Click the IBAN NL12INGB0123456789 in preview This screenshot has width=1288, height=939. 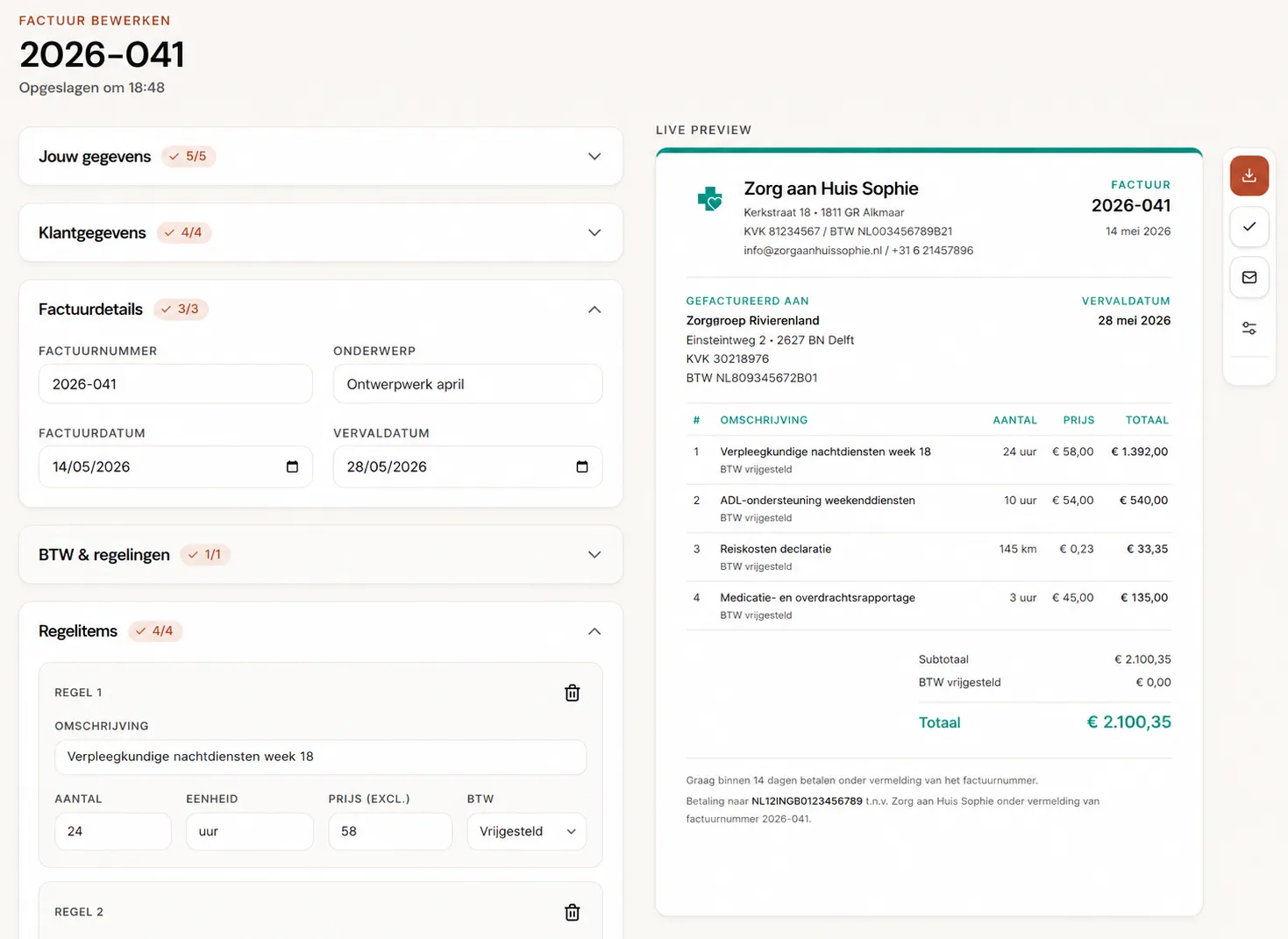pyautogui.click(x=807, y=801)
